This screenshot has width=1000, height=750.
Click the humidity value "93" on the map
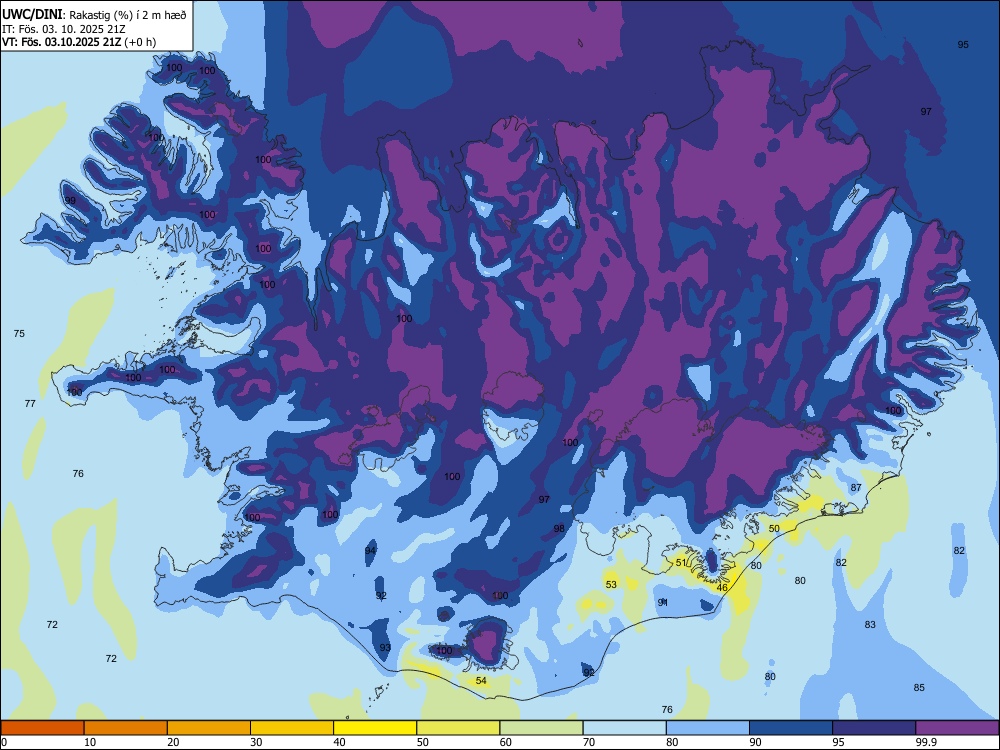pyautogui.click(x=385, y=647)
